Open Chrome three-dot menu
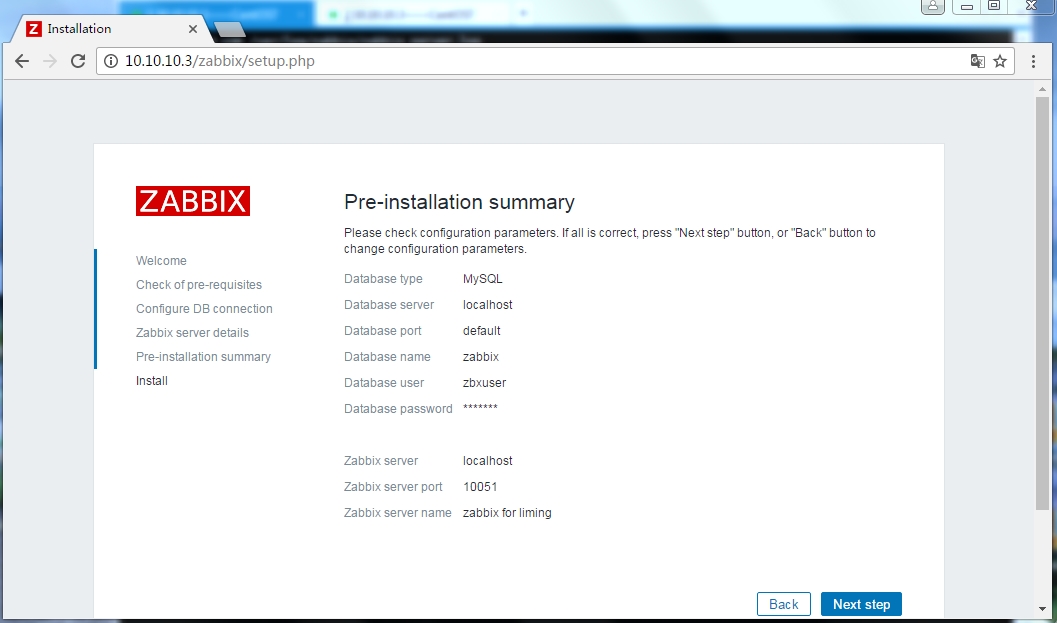Viewport: 1057px width, 623px height. pos(1033,61)
